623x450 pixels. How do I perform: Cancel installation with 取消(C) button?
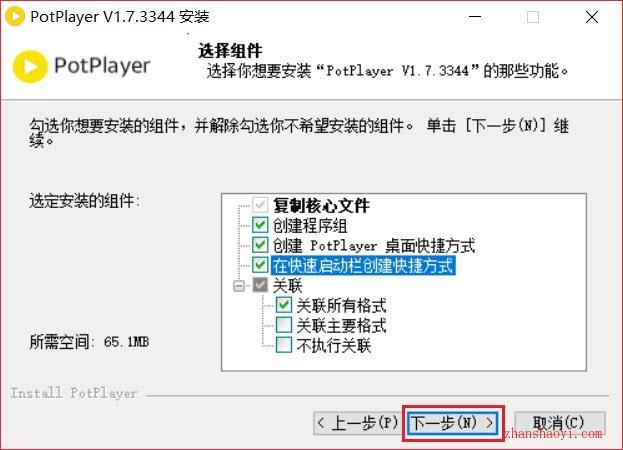tap(559, 423)
